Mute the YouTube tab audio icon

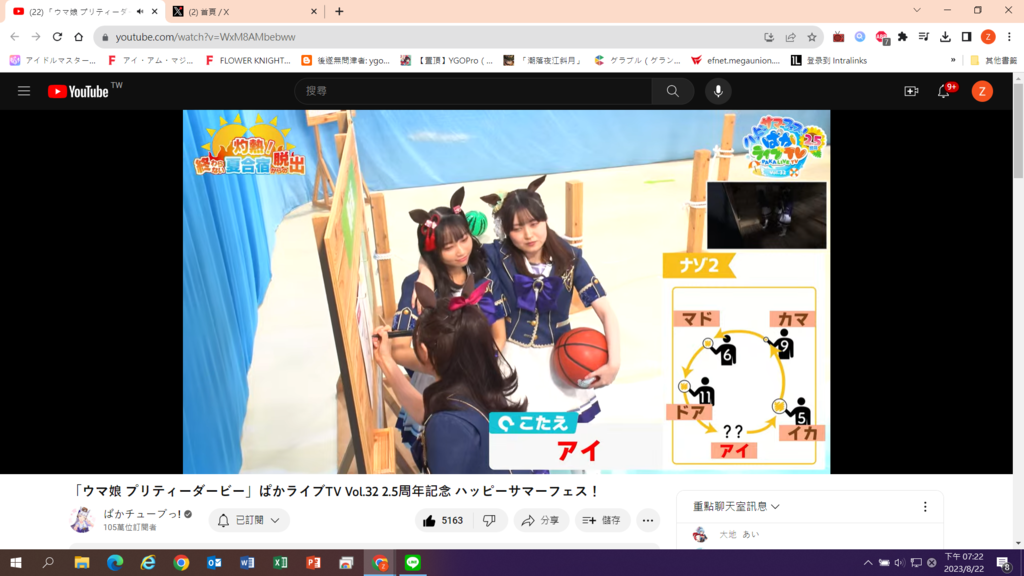(x=140, y=12)
